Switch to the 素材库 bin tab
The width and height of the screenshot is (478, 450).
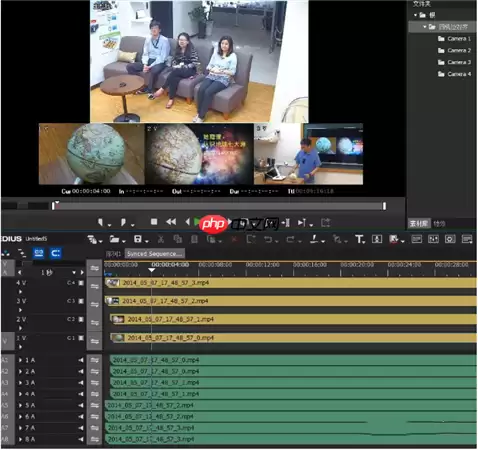pyautogui.click(x=419, y=223)
